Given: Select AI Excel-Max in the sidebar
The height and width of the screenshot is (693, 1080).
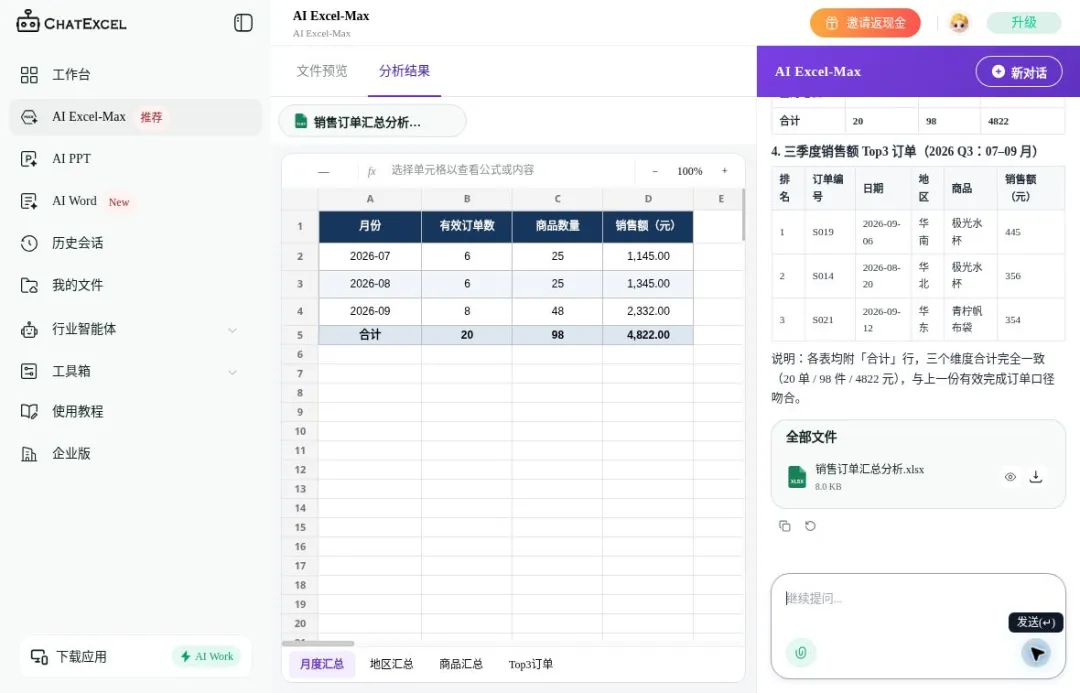Looking at the screenshot, I should pyautogui.click(x=135, y=117).
